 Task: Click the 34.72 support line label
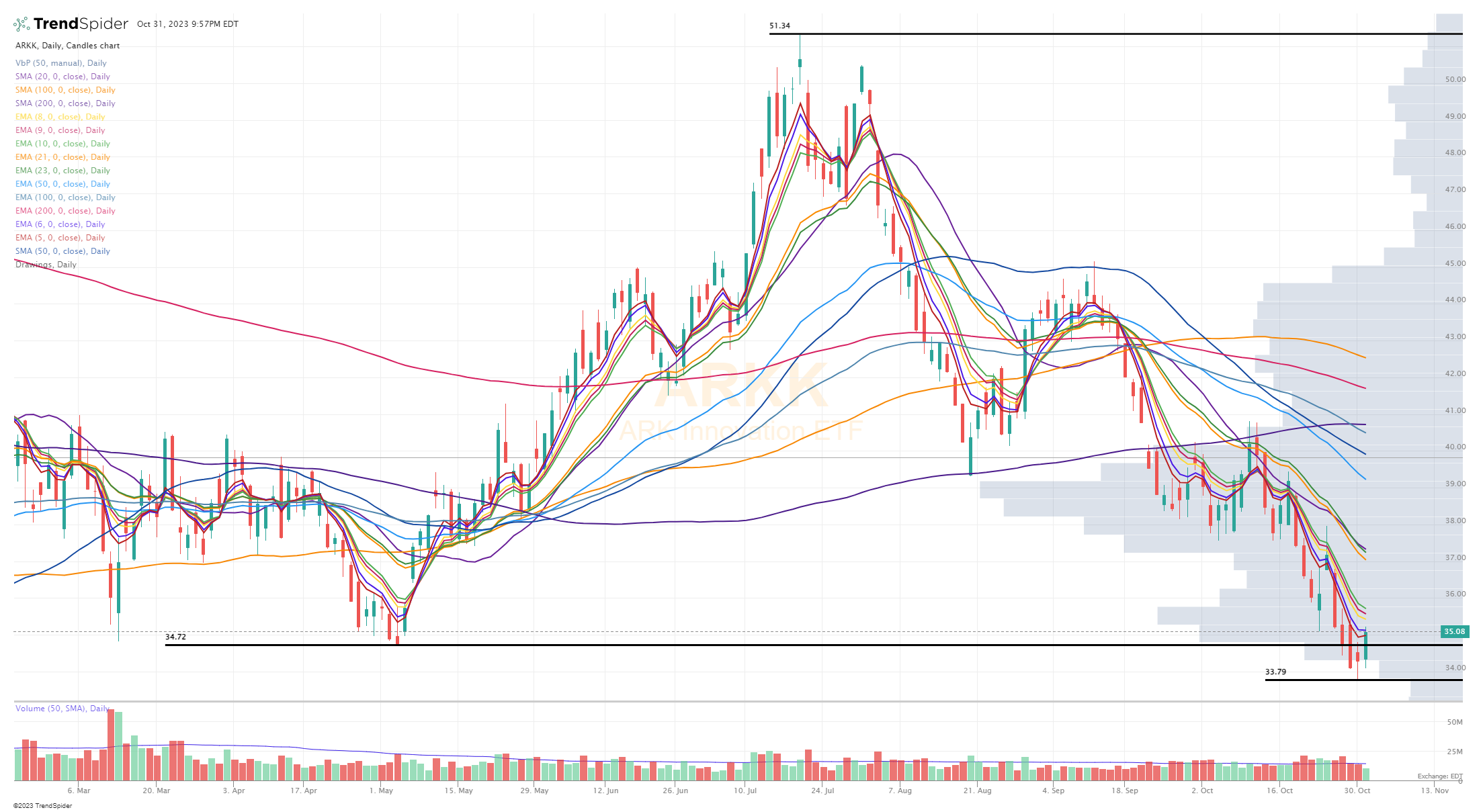[x=175, y=637]
